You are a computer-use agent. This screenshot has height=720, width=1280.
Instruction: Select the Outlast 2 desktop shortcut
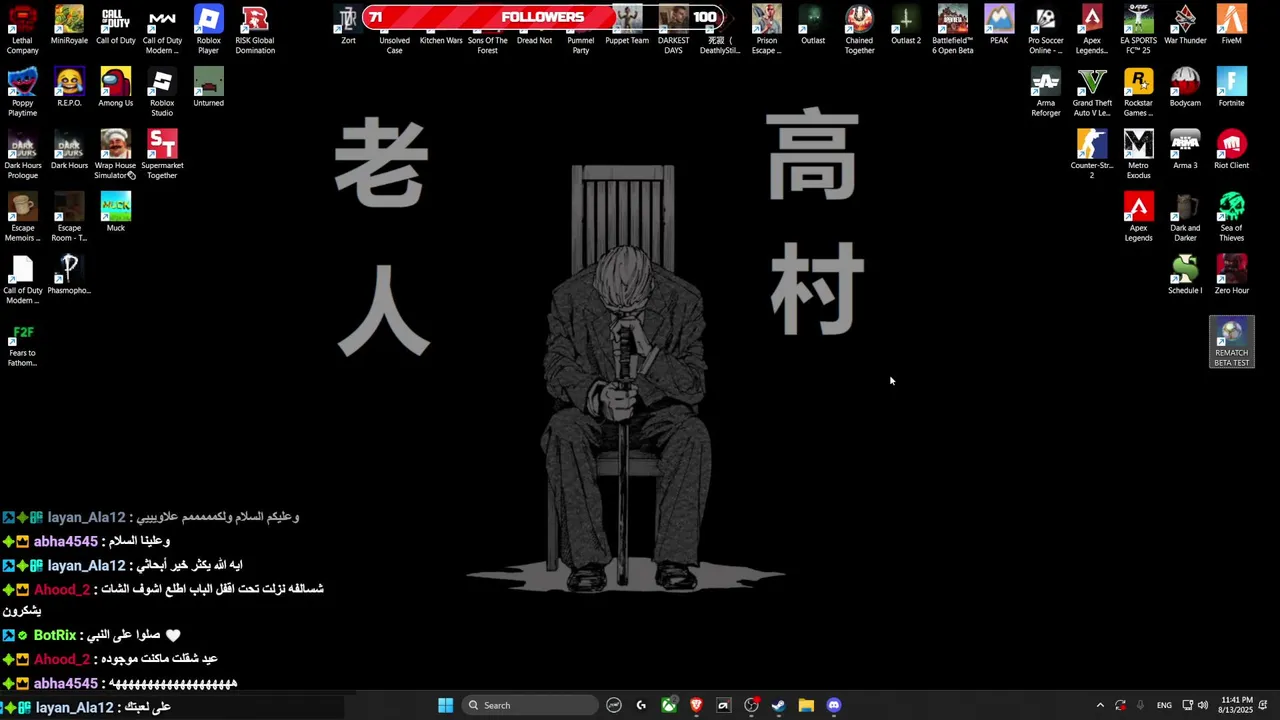tap(906, 26)
